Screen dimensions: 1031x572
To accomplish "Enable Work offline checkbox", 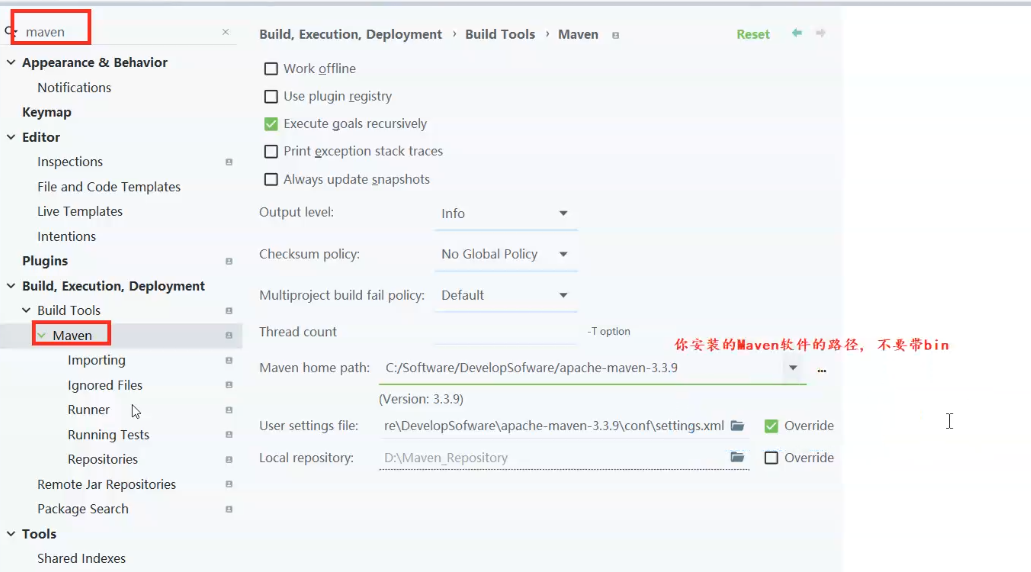I will (x=271, y=68).
